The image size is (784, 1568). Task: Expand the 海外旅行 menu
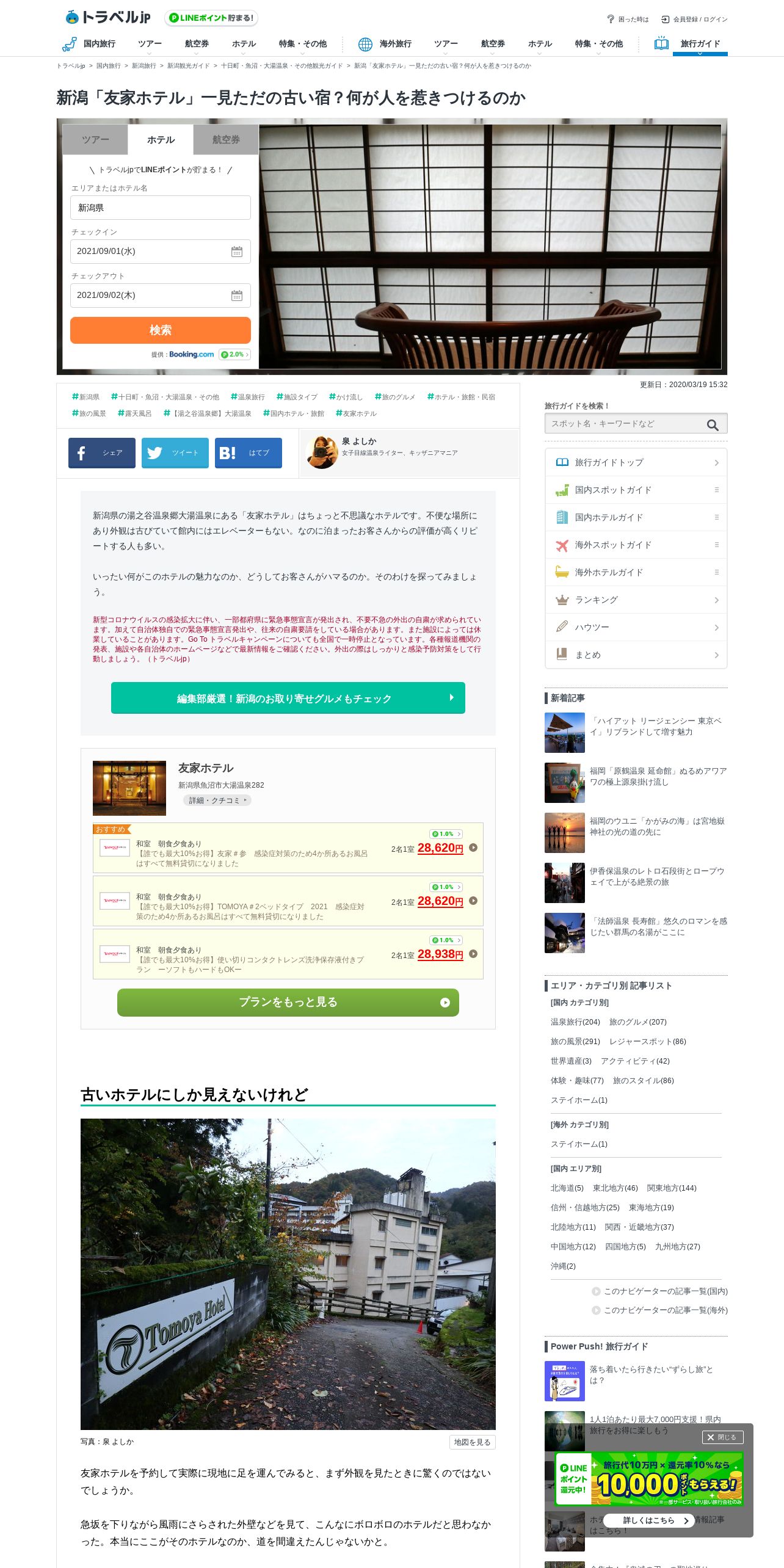395,44
